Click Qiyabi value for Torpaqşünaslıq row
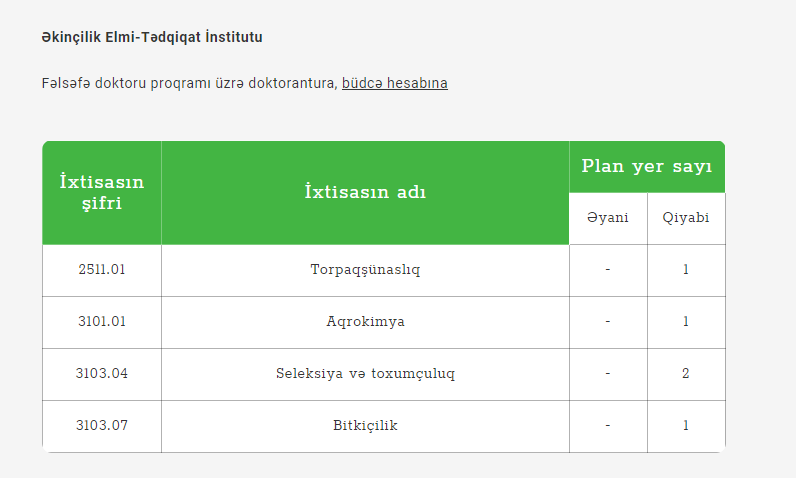Viewport: 796px width, 478px height. [686, 270]
